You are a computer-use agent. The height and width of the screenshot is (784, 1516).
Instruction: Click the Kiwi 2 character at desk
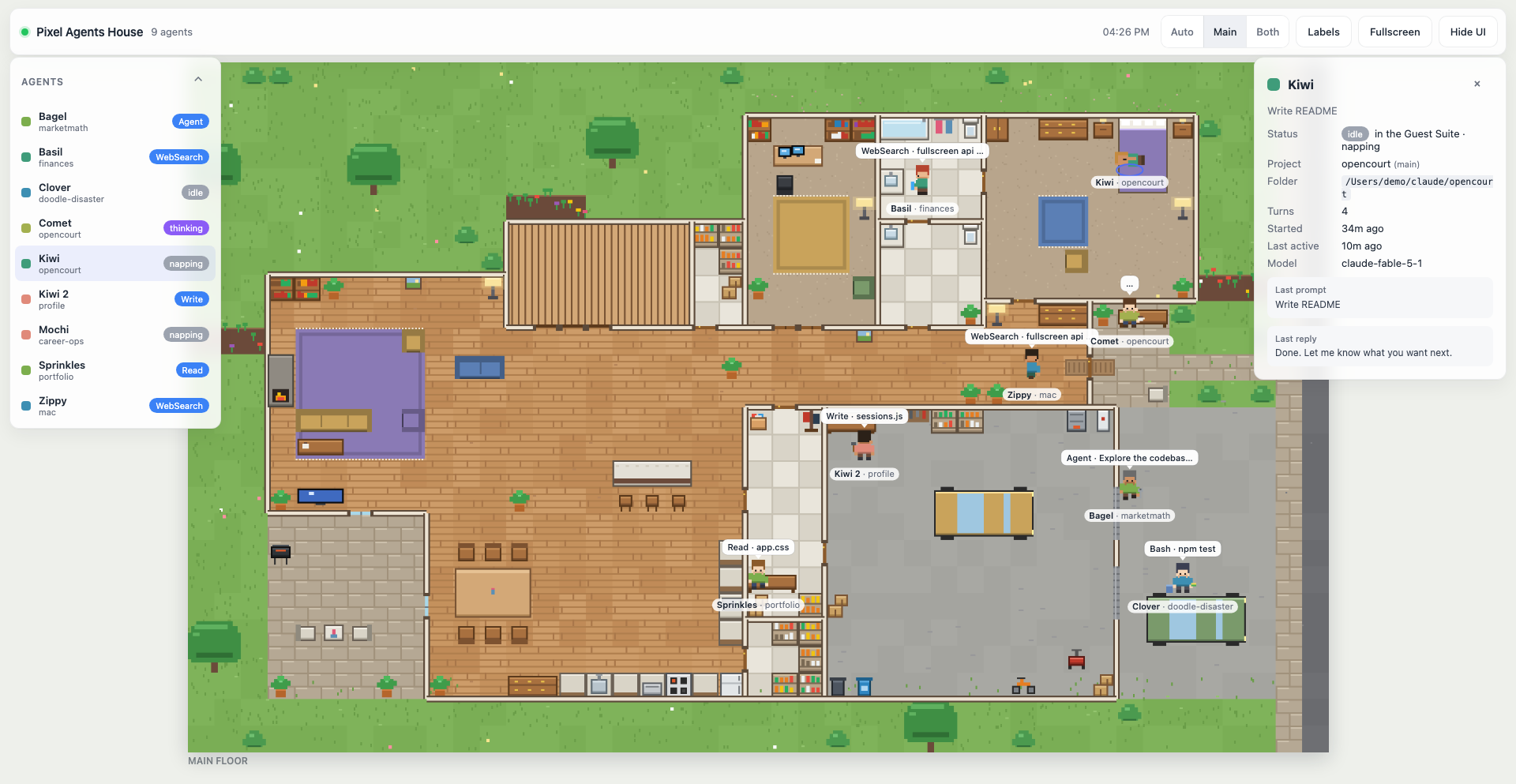pos(864,445)
